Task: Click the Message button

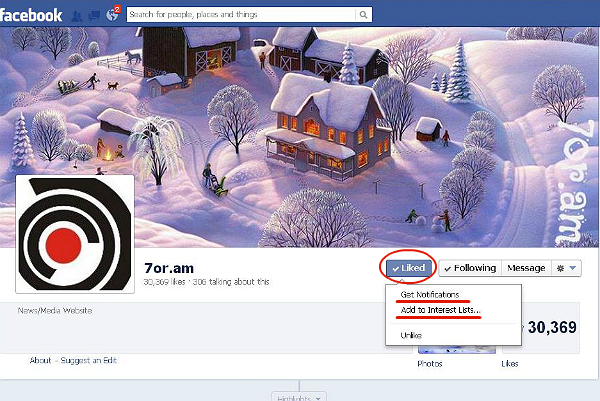Action: pos(526,268)
